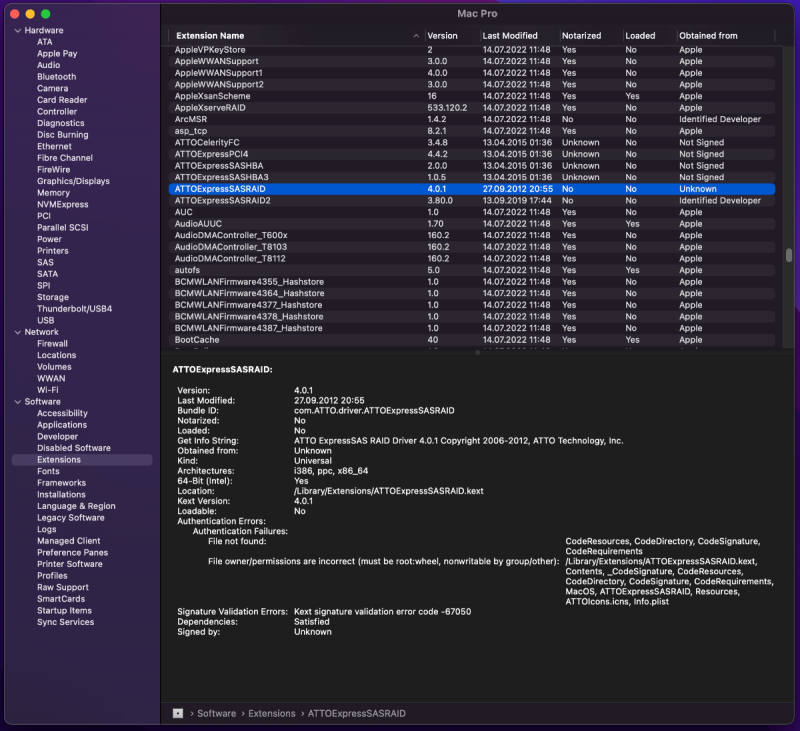Click the extensions list vertical scrollbar
This screenshot has width=800, height=731.
pyautogui.click(x=789, y=255)
